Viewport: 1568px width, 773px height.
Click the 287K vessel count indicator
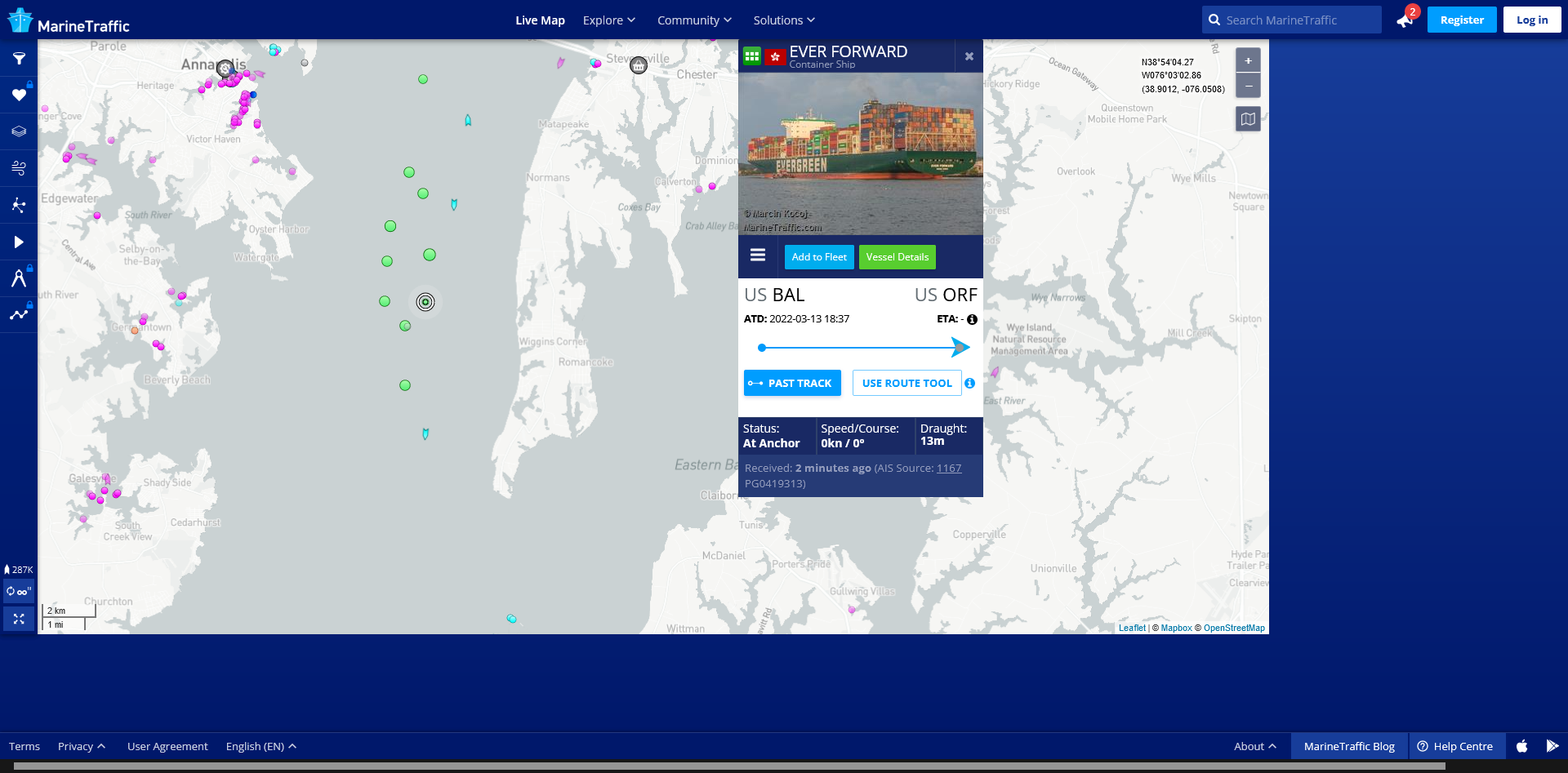click(19, 570)
